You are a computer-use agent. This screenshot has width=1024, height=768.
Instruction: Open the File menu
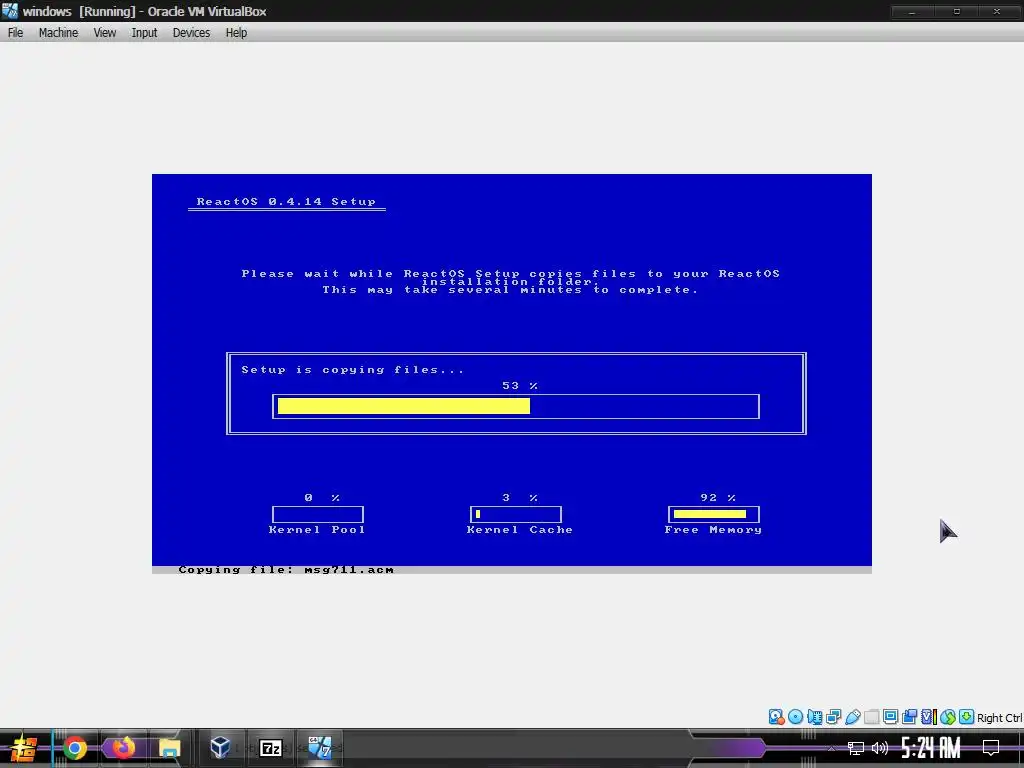[15, 33]
